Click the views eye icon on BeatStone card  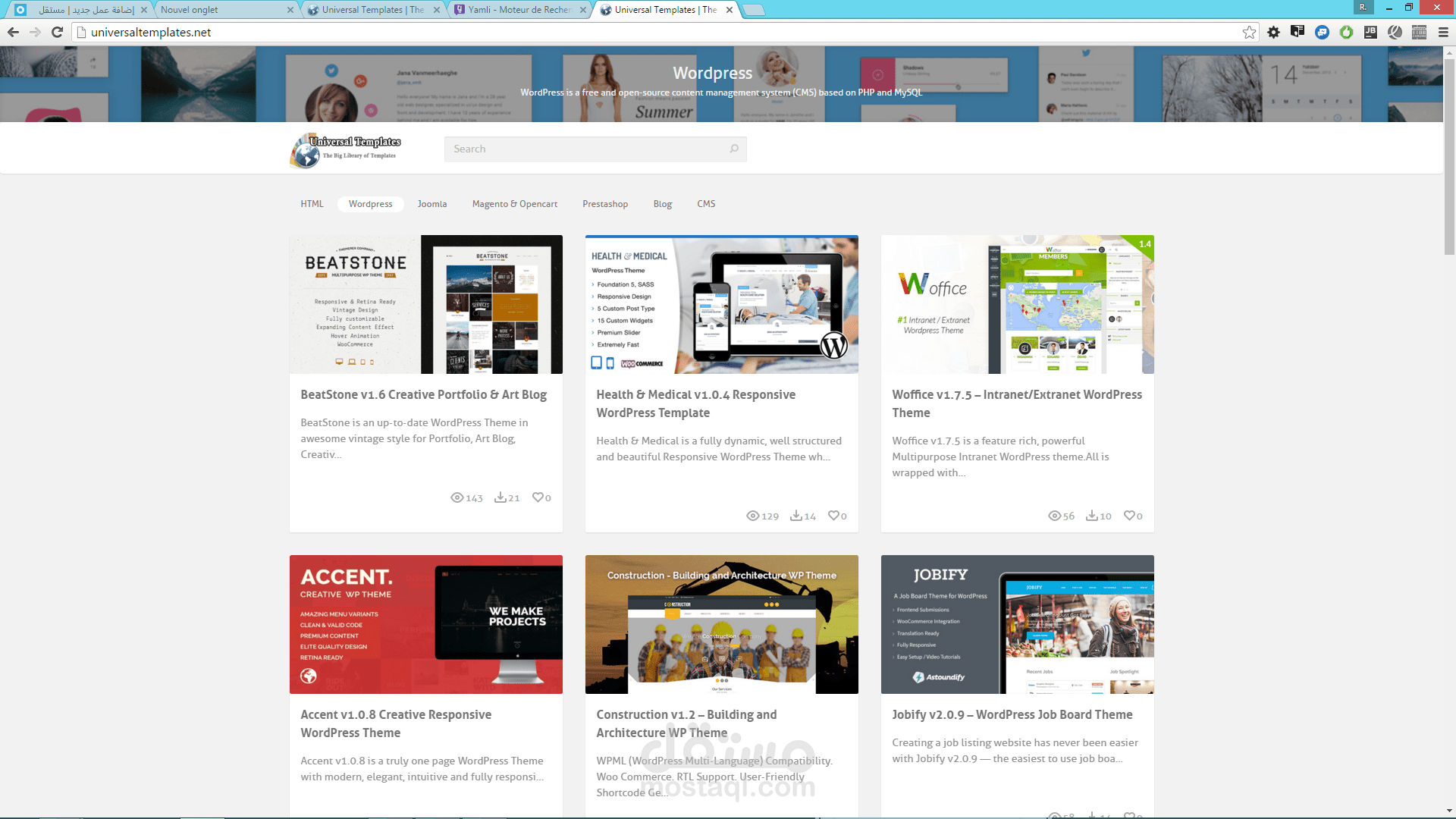(457, 497)
